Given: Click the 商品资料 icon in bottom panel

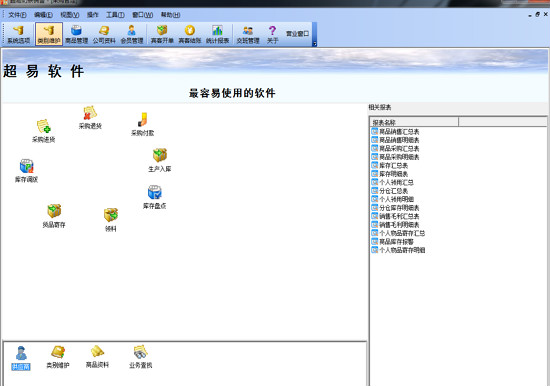Looking at the screenshot, I should (x=97, y=357).
